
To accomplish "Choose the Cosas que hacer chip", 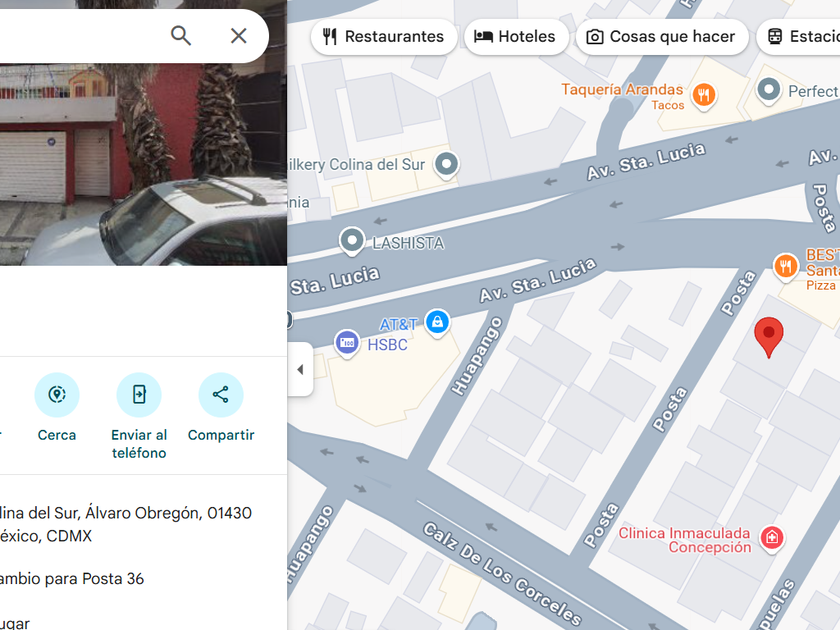I will click(662, 36).
